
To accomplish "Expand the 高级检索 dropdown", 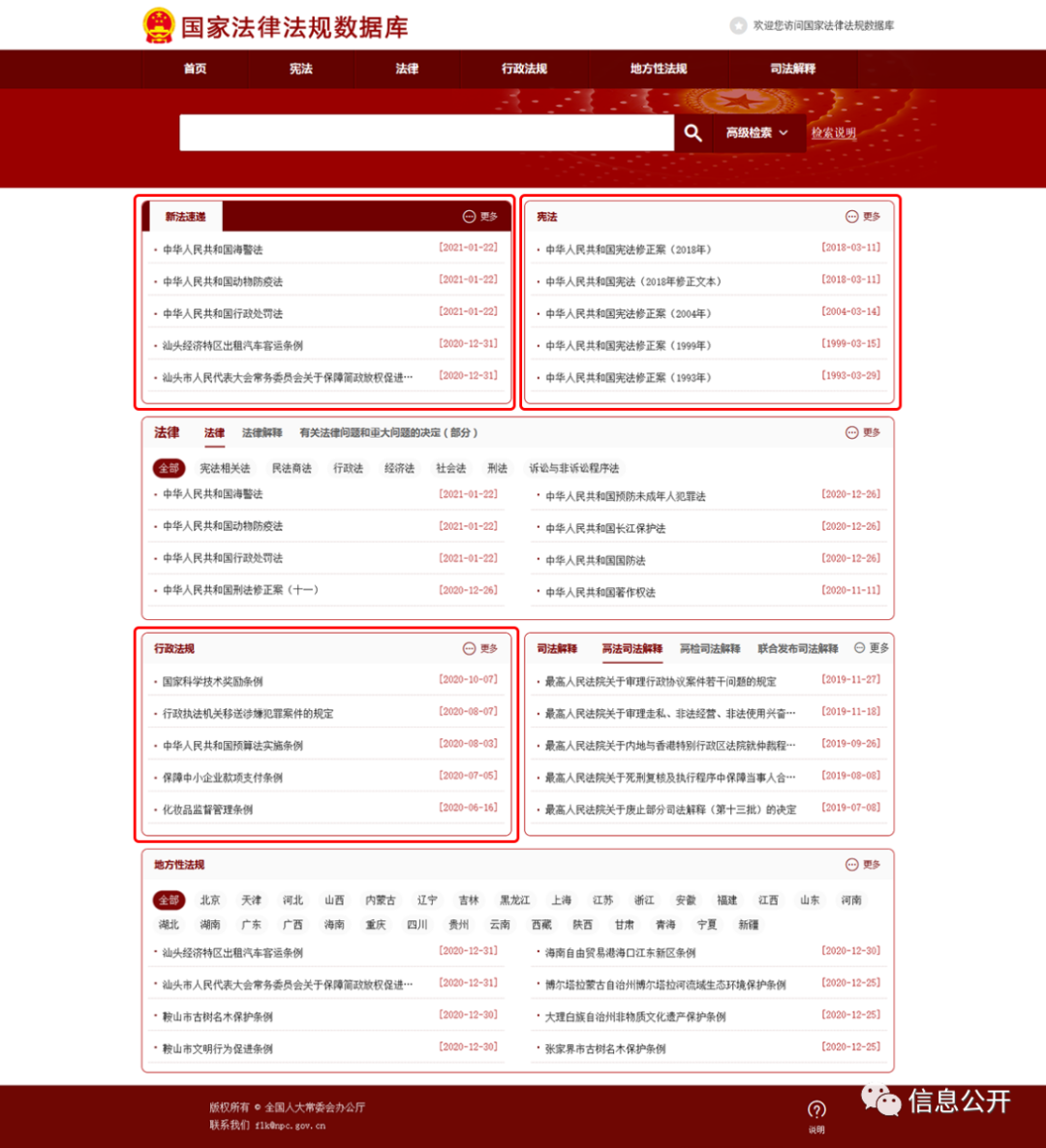I will pyautogui.click(x=756, y=133).
